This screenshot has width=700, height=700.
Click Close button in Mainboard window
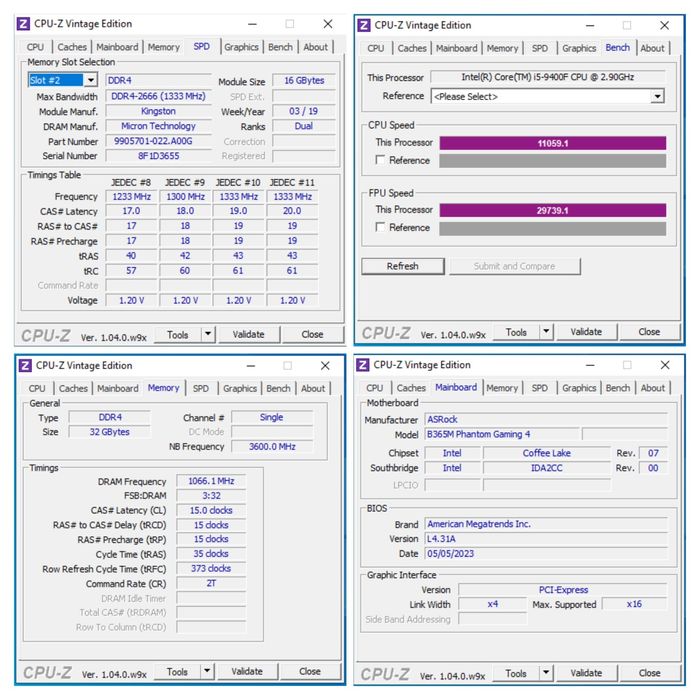click(650, 673)
